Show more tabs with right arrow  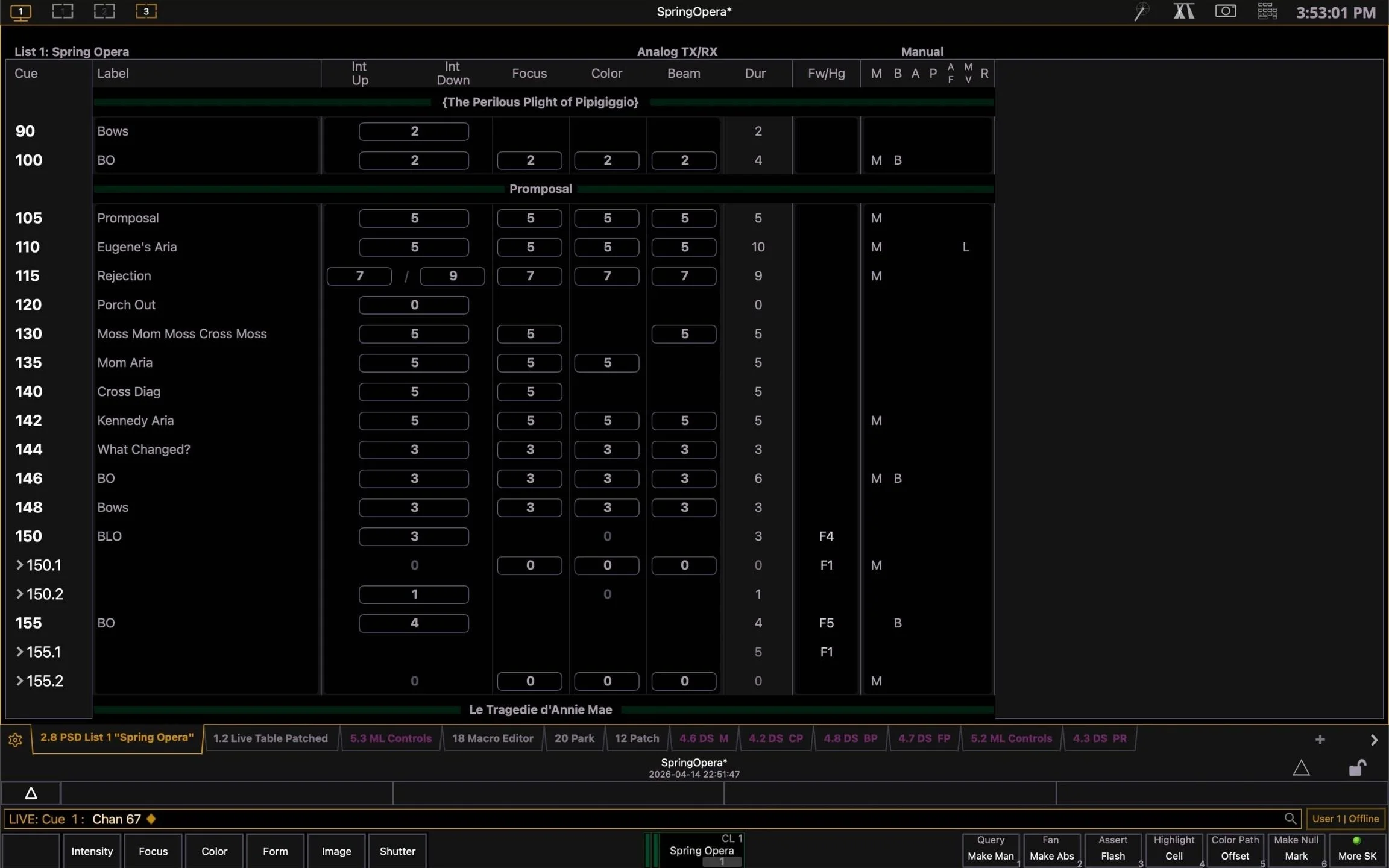pos(1374,740)
